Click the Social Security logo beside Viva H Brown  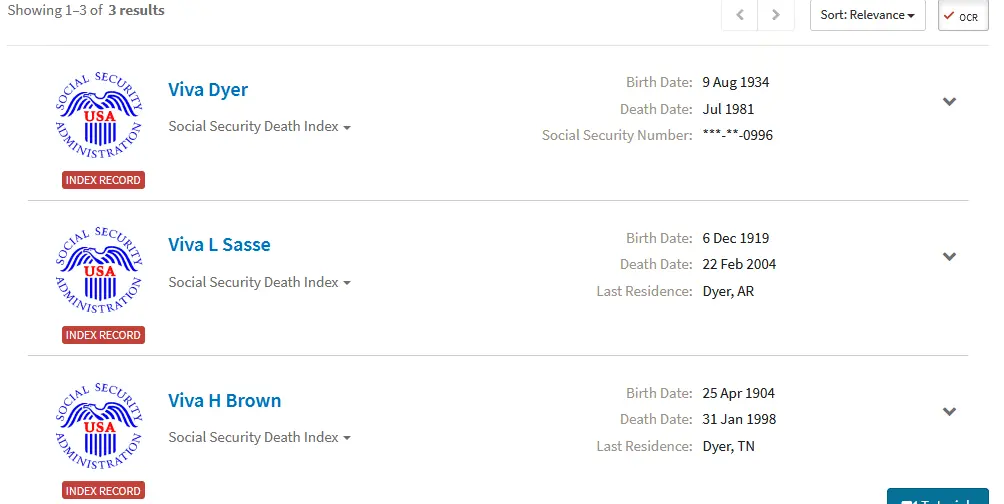pyautogui.click(x=99, y=426)
